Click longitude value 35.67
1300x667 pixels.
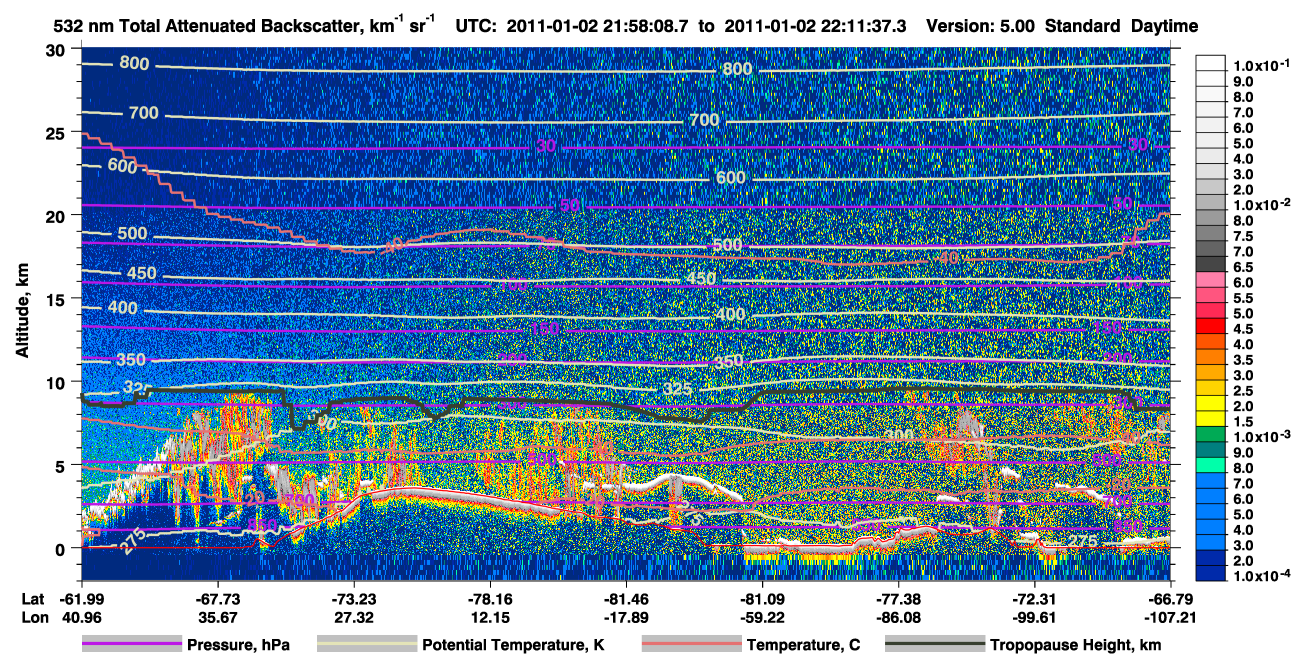pyautogui.click(x=217, y=618)
